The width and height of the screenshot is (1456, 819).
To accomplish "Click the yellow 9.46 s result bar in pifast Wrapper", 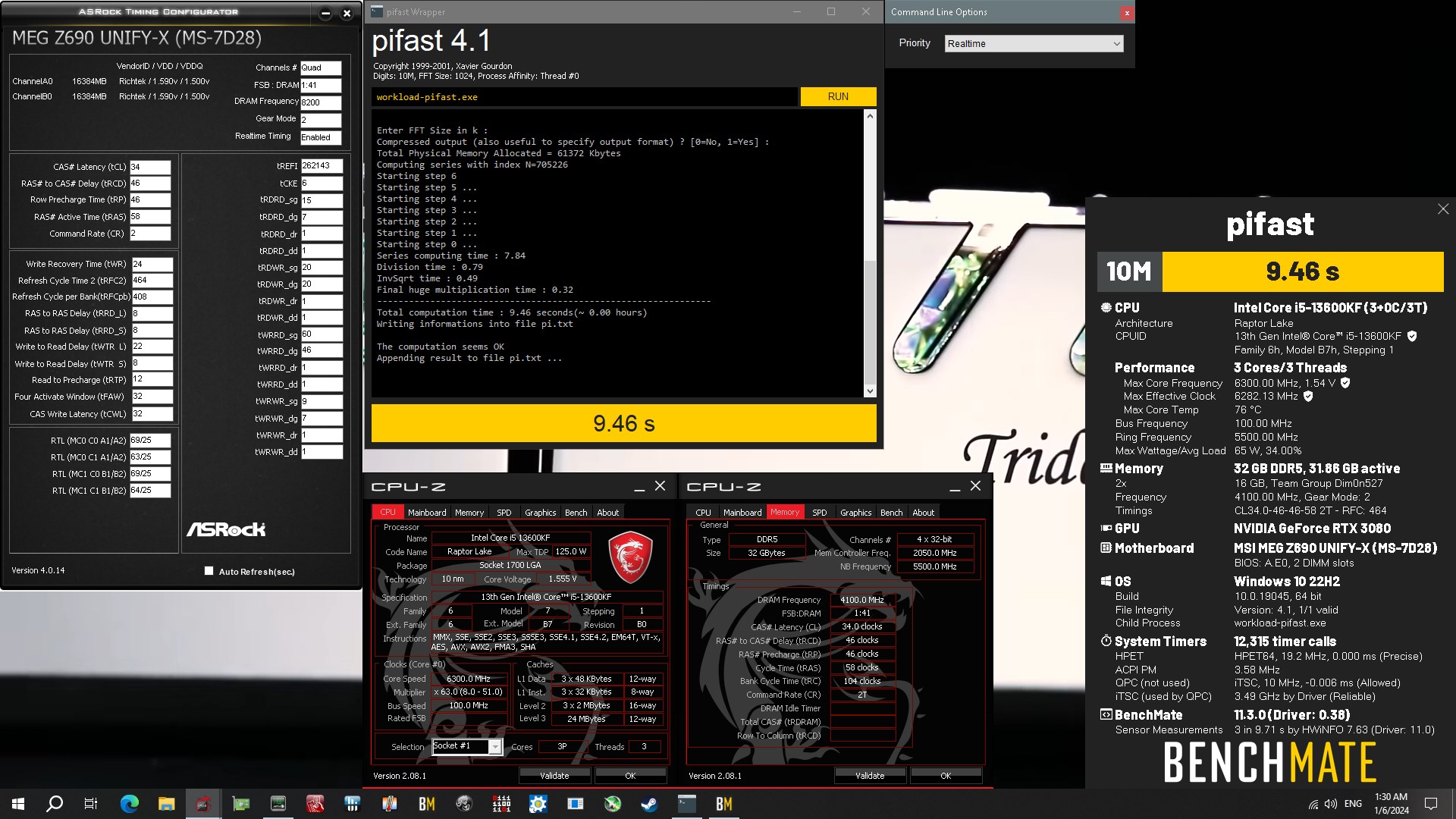I will point(623,423).
